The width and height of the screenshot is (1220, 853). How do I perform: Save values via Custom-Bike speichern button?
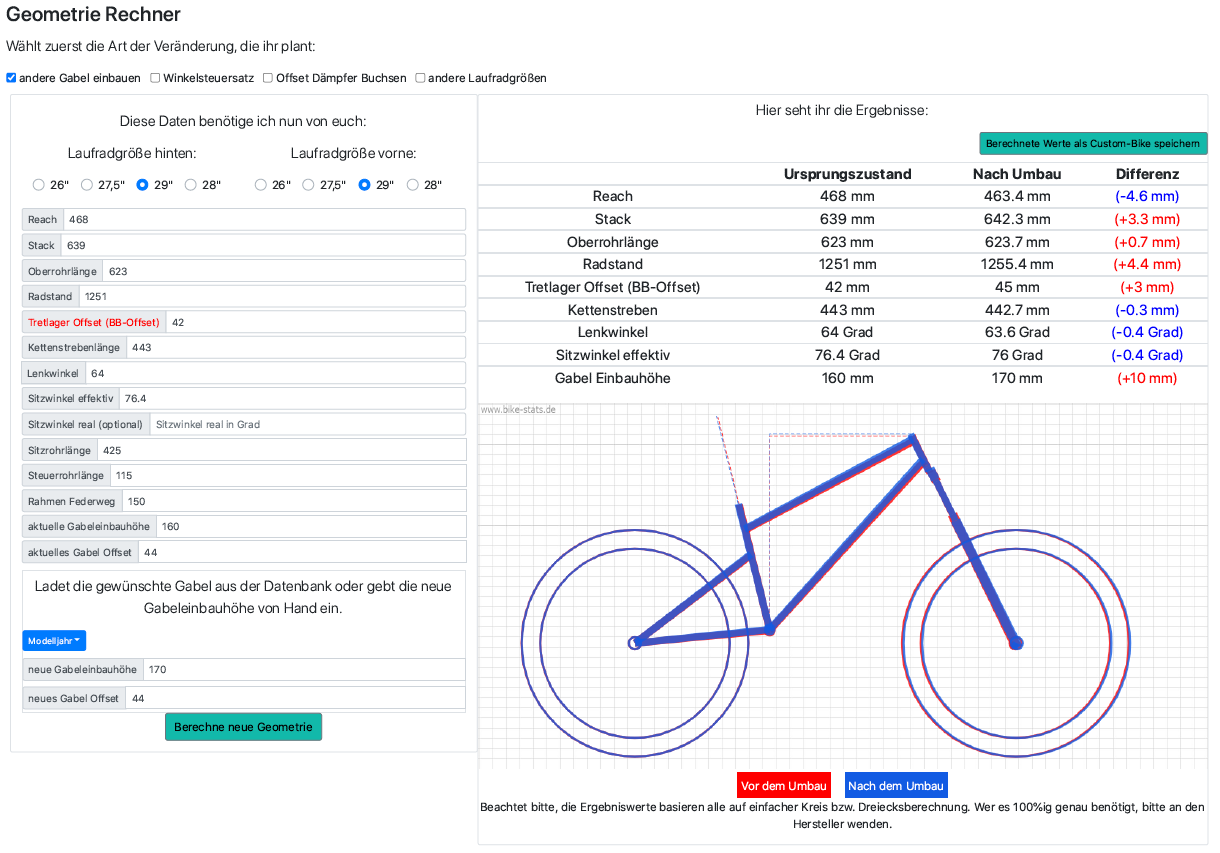point(1093,143)
